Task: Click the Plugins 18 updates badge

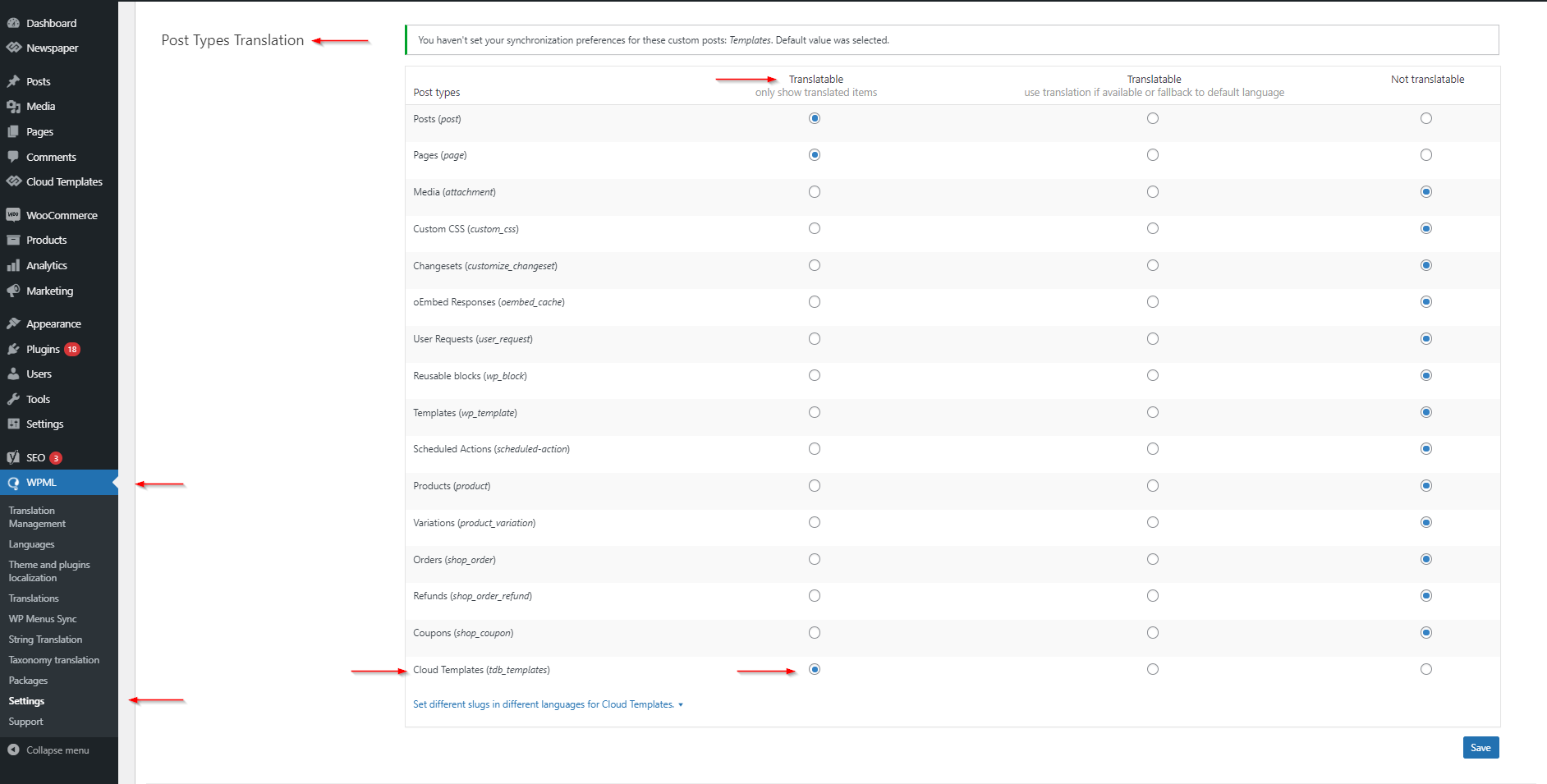Action: [72, 349]
